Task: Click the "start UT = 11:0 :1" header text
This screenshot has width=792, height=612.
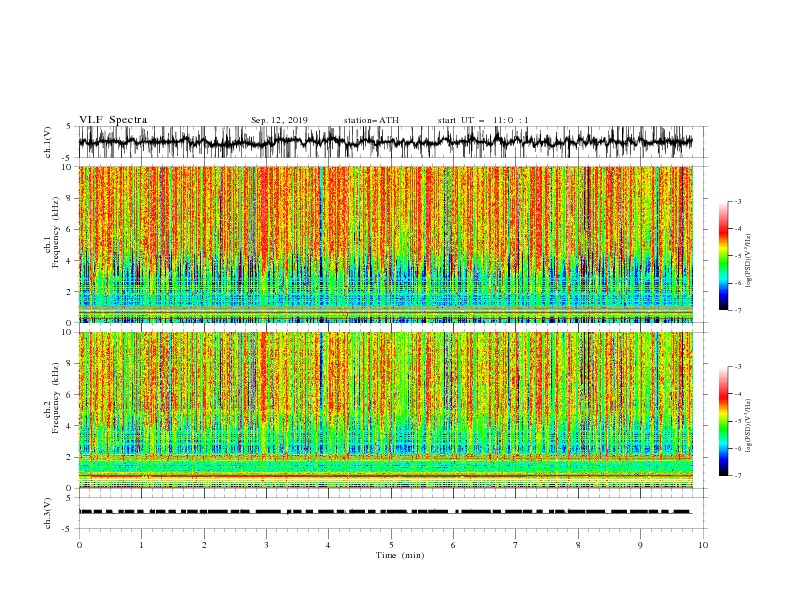Action: 482,120
